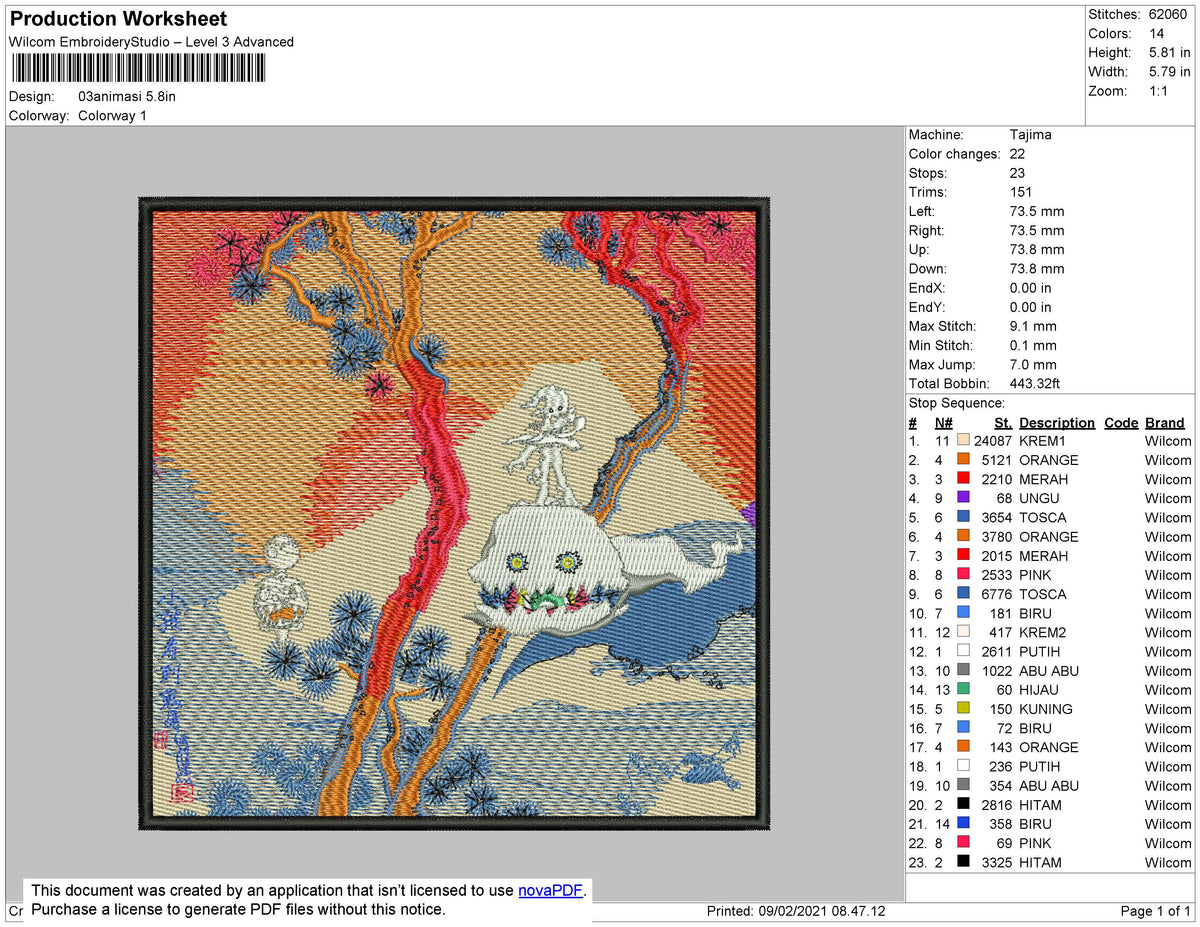The height and width of the screenshot is (927, 1200).
Task: Select the ABU ABU swatch in row 13
Action: pos(963,671)
